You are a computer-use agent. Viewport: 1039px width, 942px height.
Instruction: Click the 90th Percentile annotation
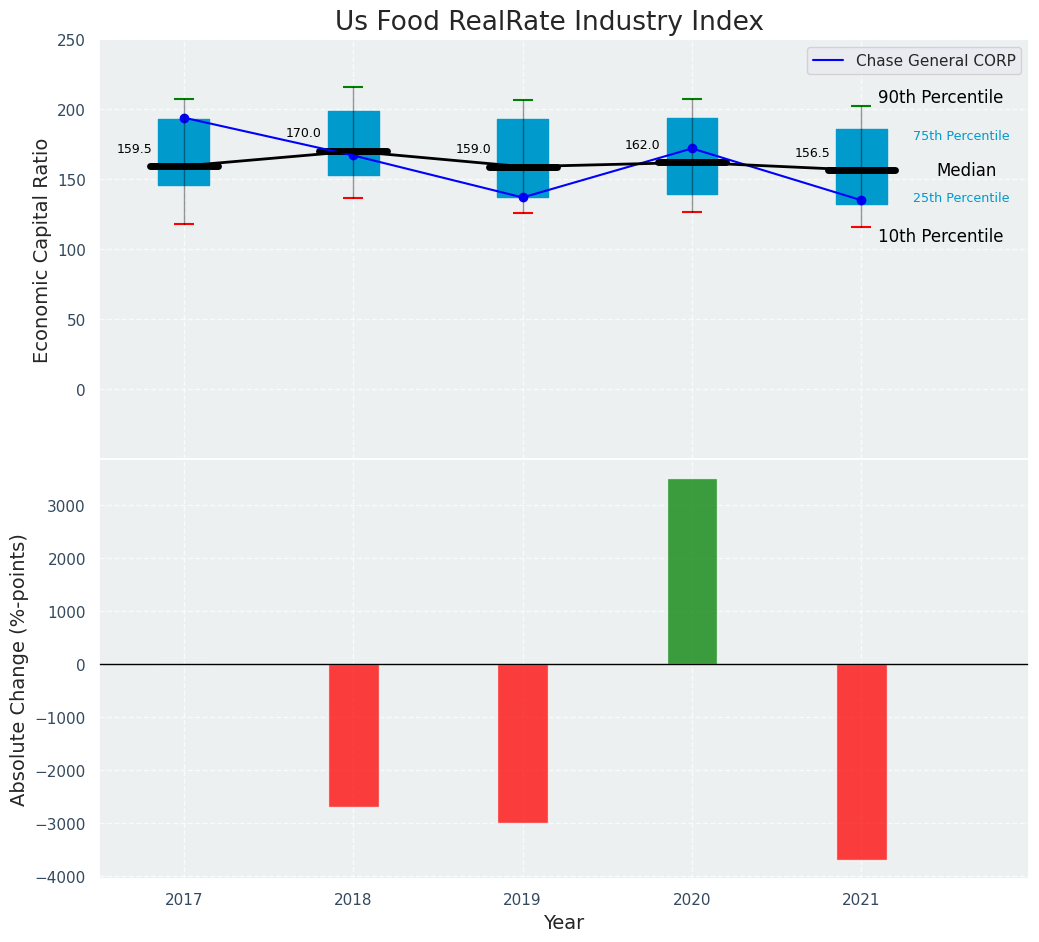(x=940, y=97)
